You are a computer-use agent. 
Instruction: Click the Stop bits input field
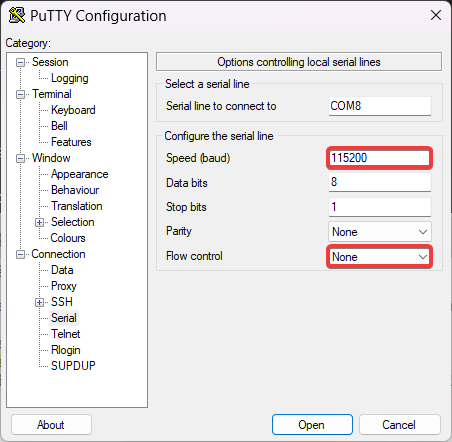point(380,207)
